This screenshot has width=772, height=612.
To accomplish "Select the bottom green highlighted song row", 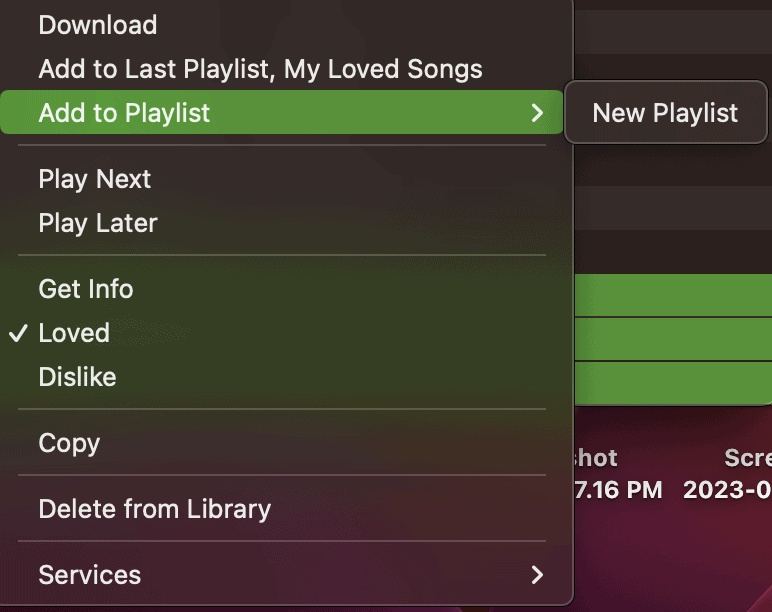I will pyautogui.click(x=673, y=382).
